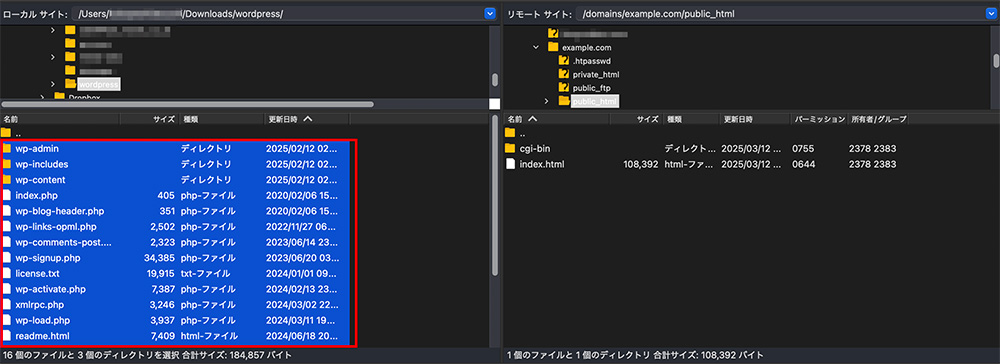Click the local parent directory folder icon
This screenshot has width=1000, height=364.
pos(7,133)
